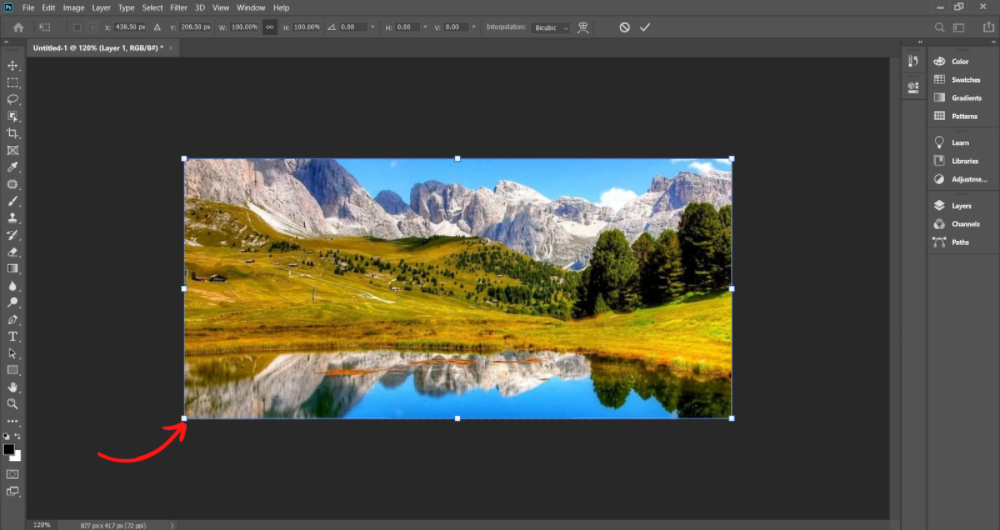Screen dimensions: 1000x530
Task: Select the Rectangular Marquee tool
Action: 13,83
